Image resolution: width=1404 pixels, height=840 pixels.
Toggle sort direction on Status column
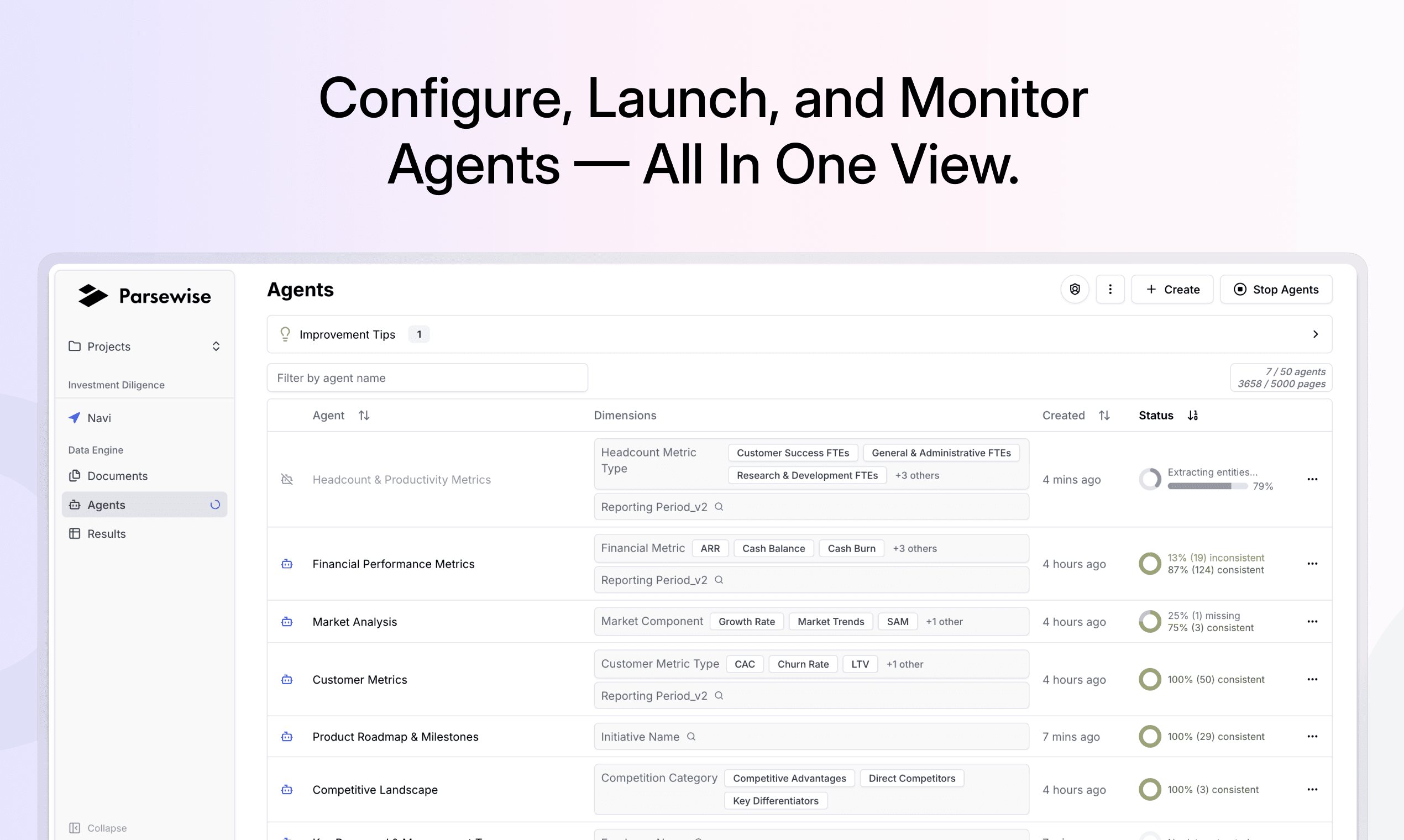coord(1193,416)
